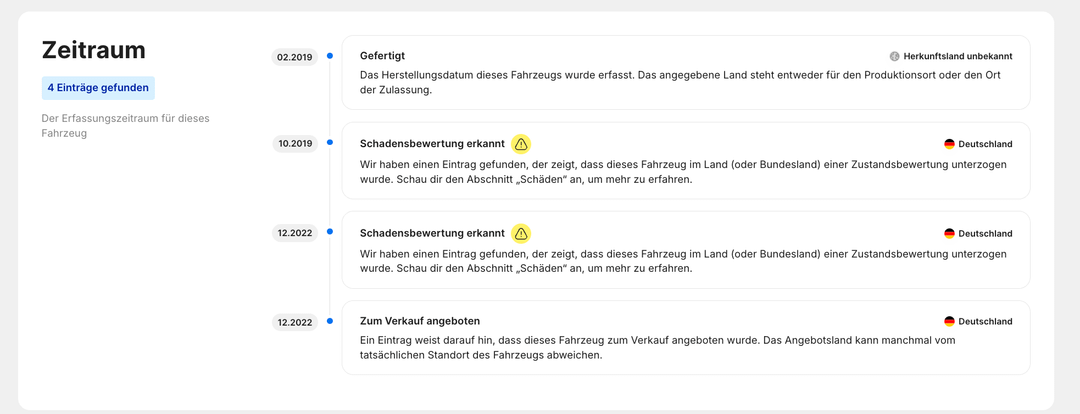The height and width of the screenshot is (414, 1080).
Task: Click the gray icon beside Herkunftsland unbekannt
Action: click(895, 57)
